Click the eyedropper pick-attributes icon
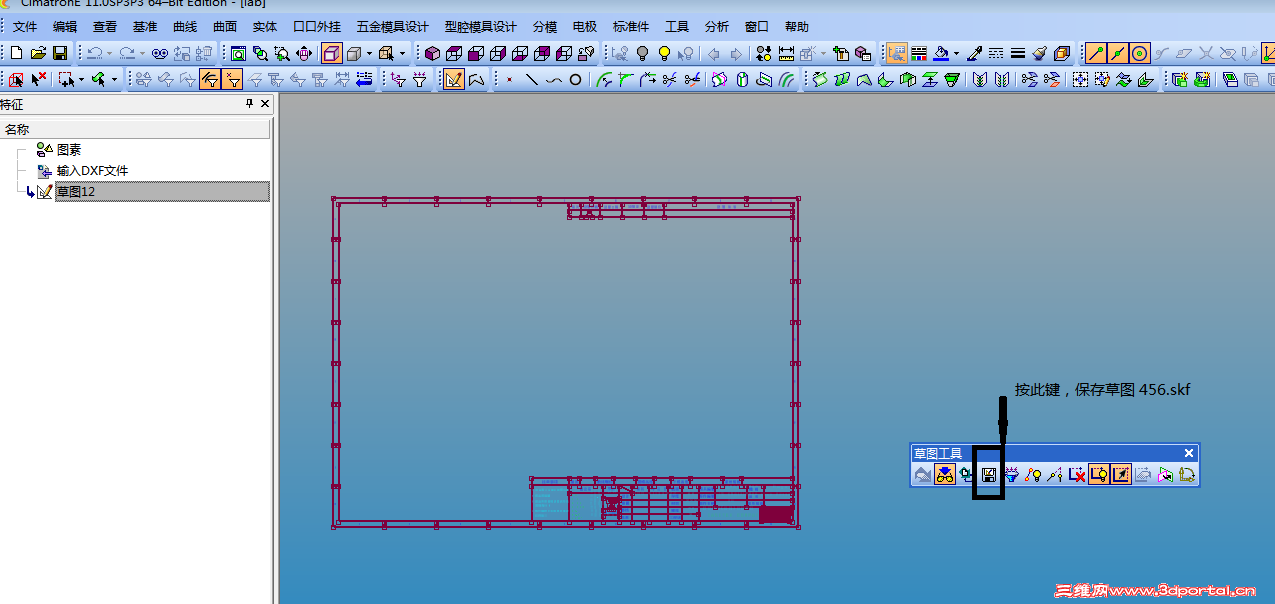 point(974,53)
